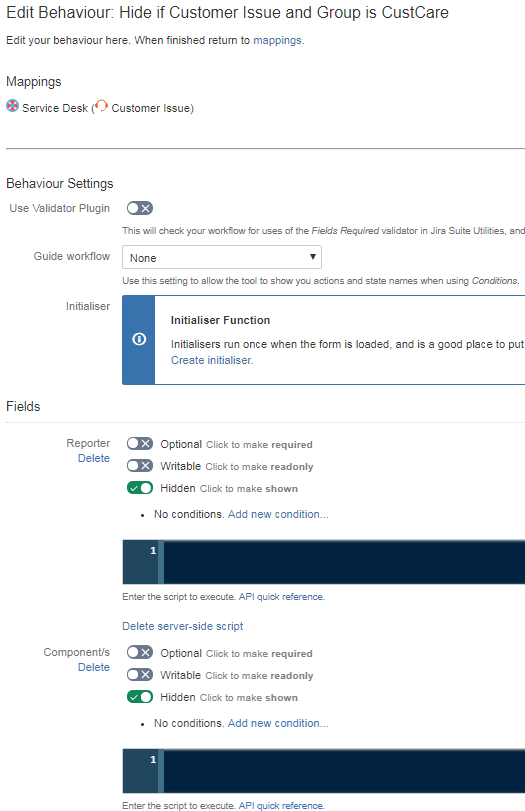Click line number 1 in Reporter script
The height and width of the screenshot is (811, 525).
click(153, 551)
